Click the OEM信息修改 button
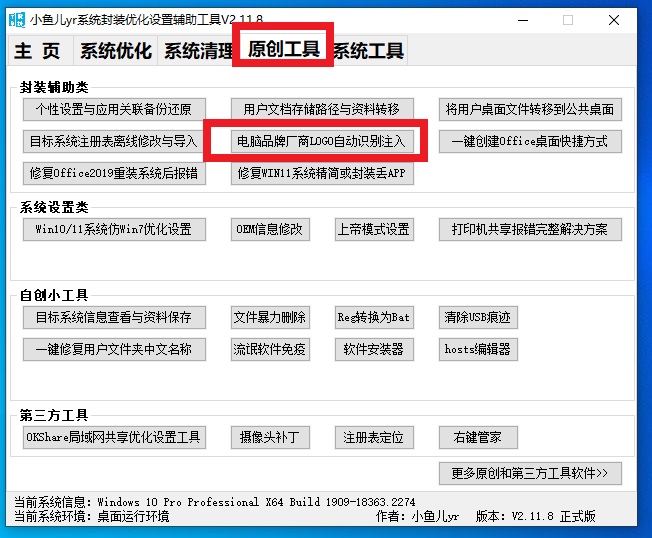The height and width of the screenshot is (538, 652). 269,229
